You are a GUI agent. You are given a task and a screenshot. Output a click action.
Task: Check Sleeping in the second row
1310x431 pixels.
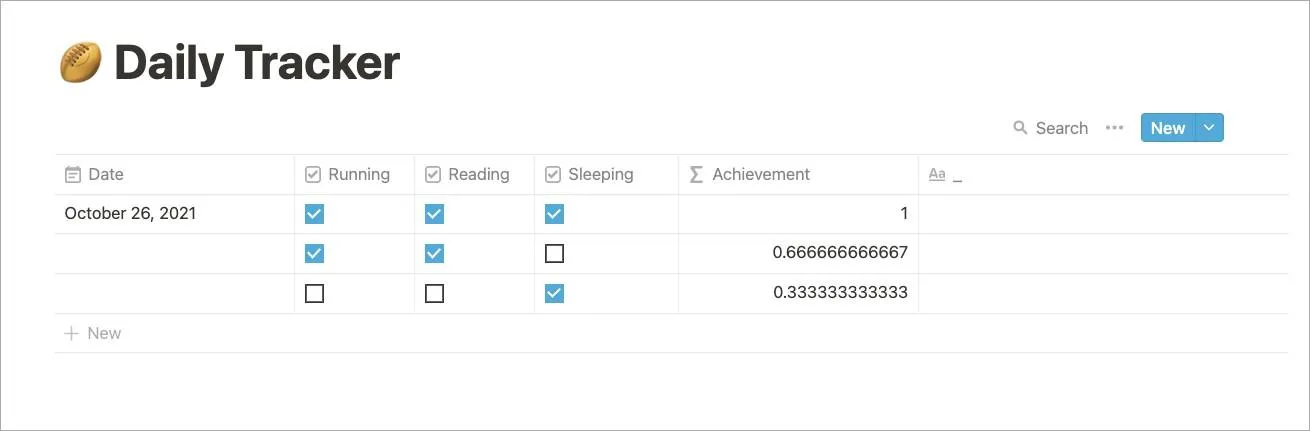[554, 254]
